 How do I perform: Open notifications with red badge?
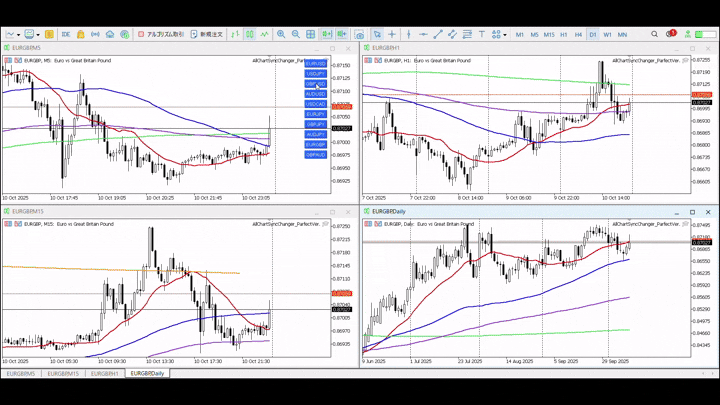(x=670, y=34)
